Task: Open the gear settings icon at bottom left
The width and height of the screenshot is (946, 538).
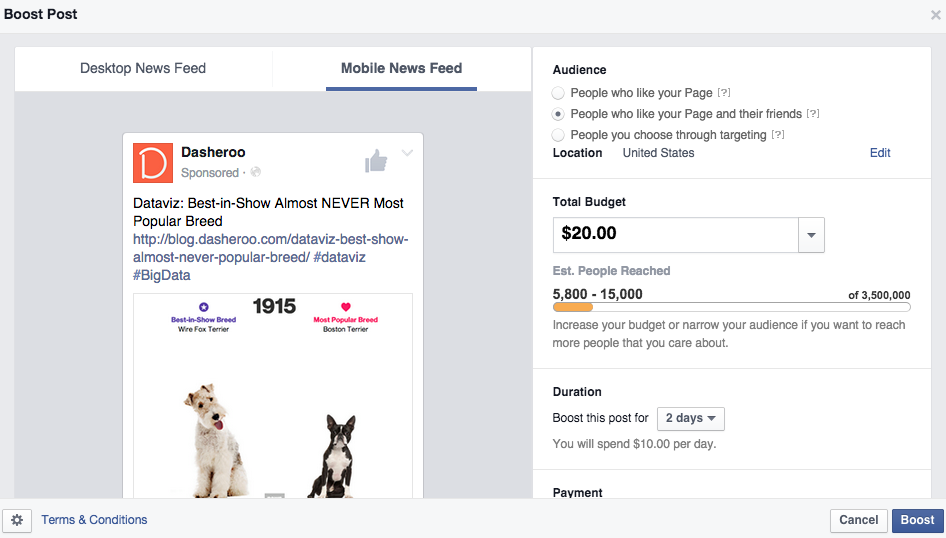Action: 17,520
